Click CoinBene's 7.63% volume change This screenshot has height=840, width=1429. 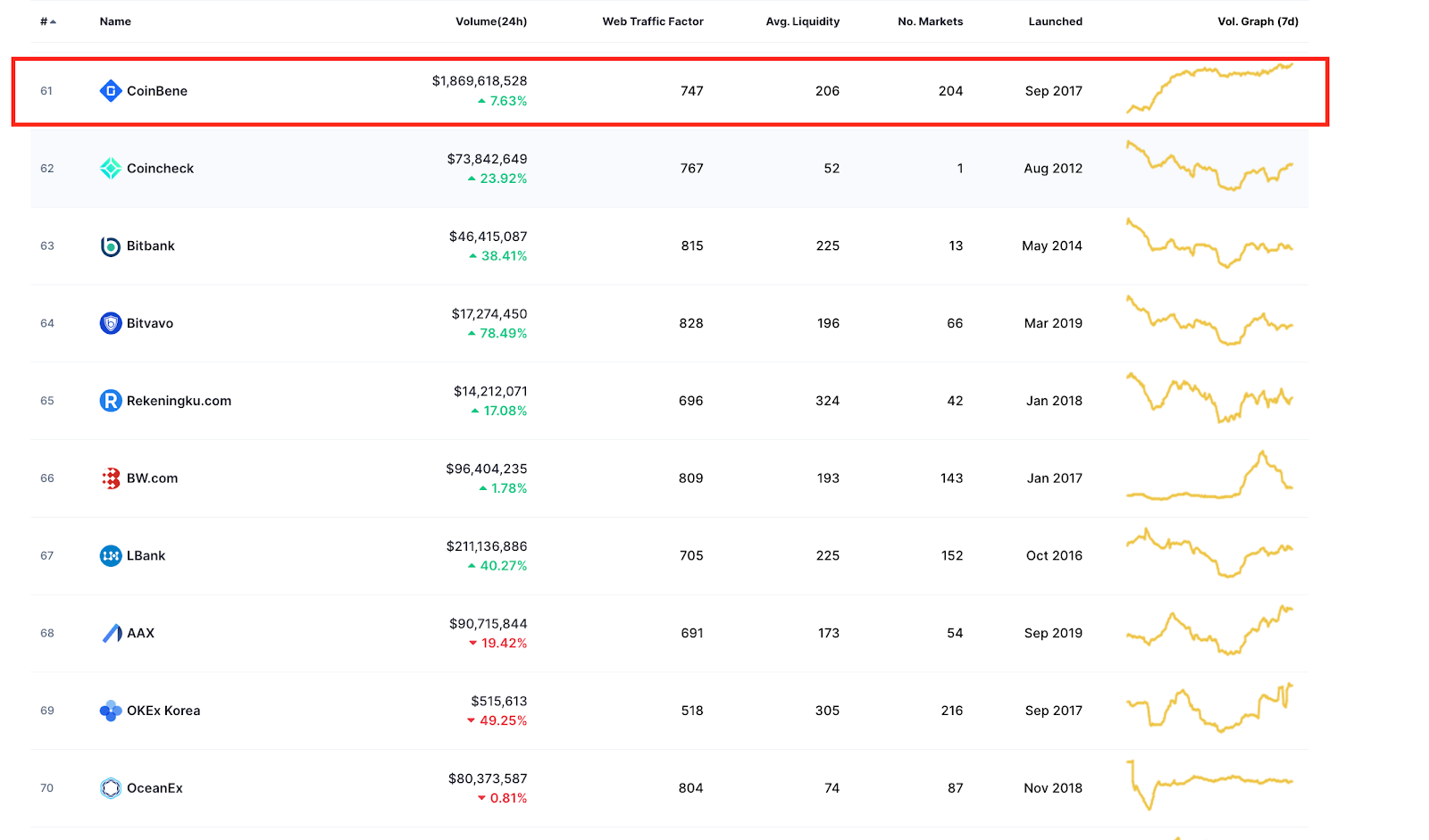(503, 101)
